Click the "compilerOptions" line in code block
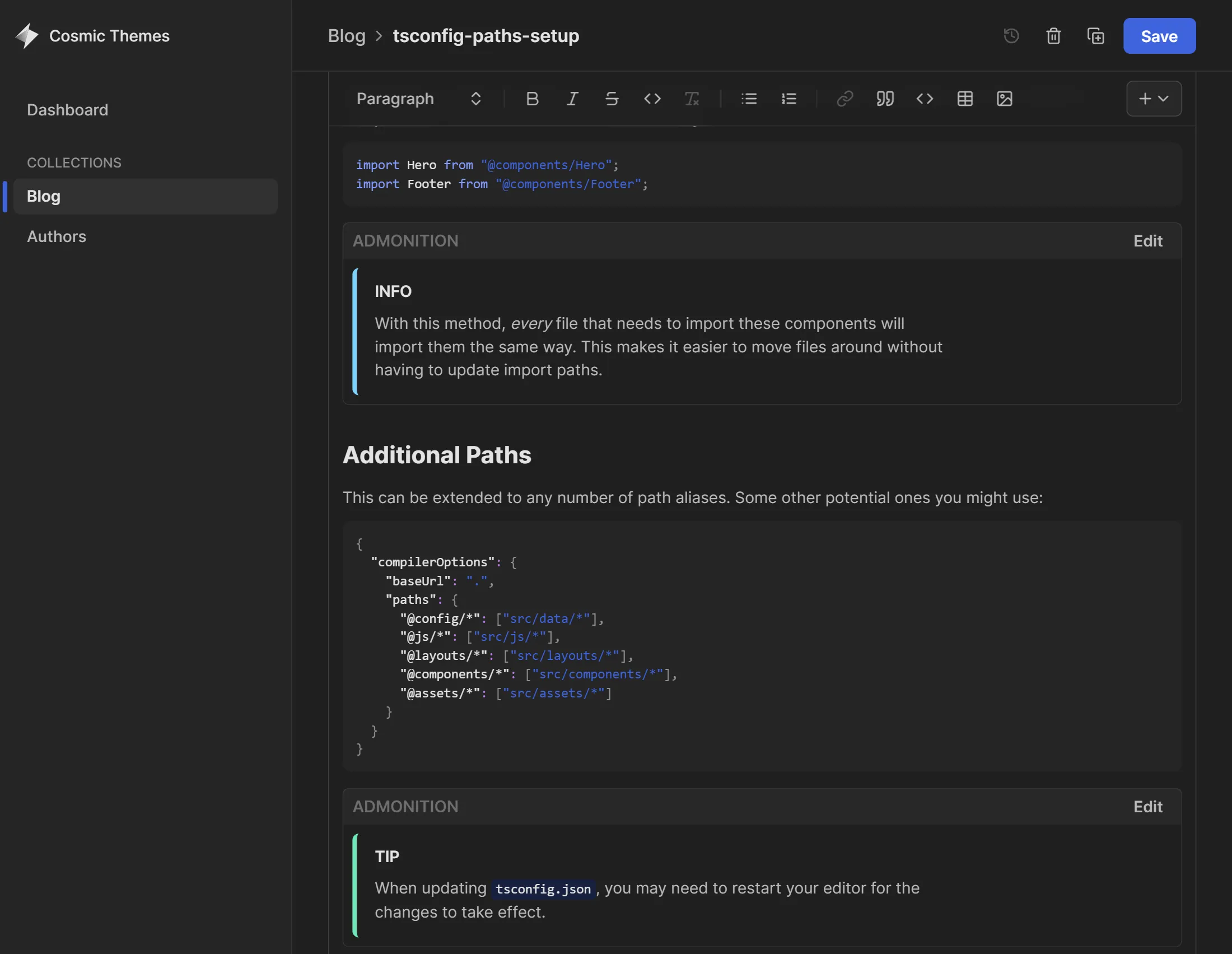Image resolution: width=1232 pixels, height=954 pixels. click(444, 562)
